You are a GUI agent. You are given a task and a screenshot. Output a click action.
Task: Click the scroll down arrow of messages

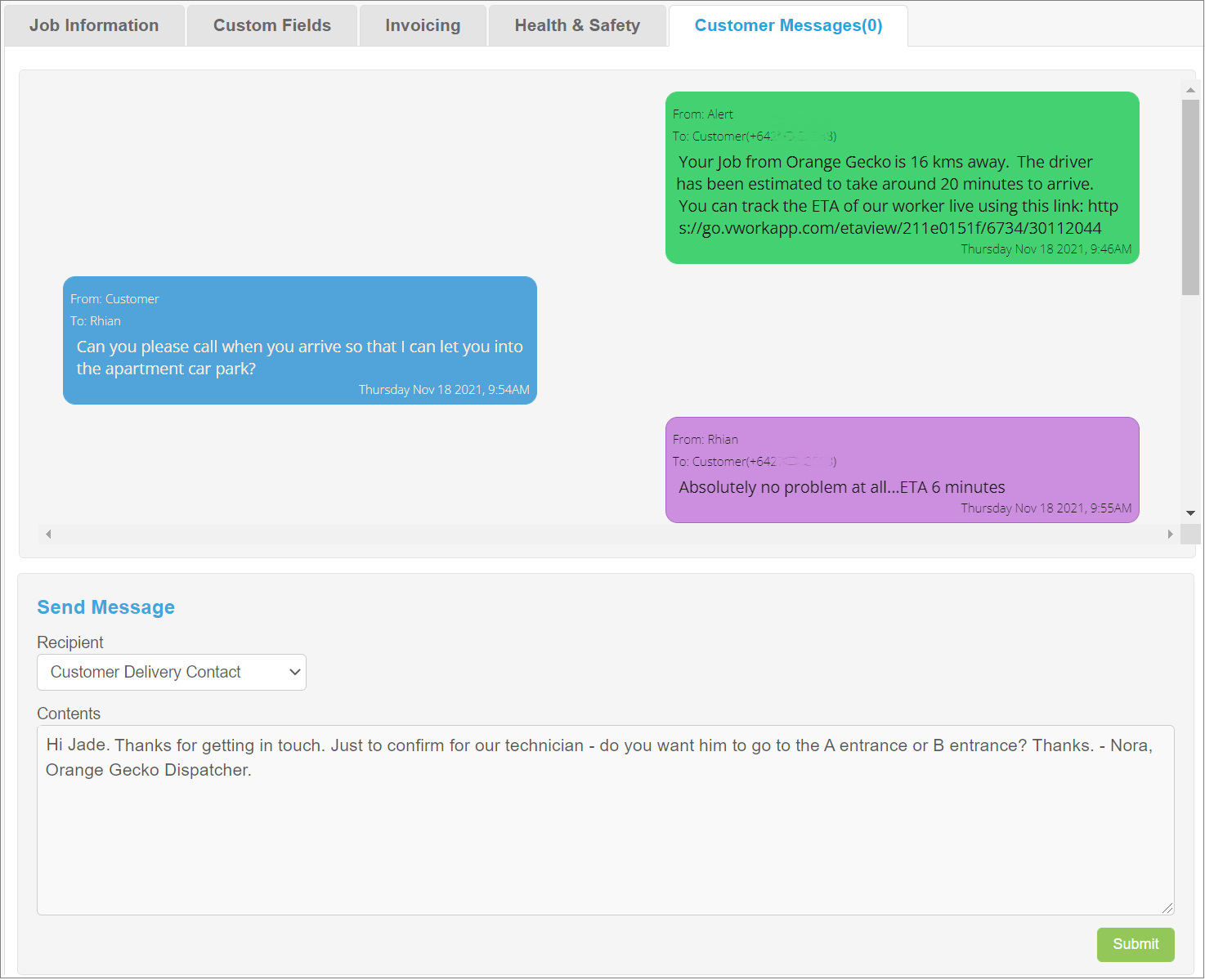point(1190,512)
